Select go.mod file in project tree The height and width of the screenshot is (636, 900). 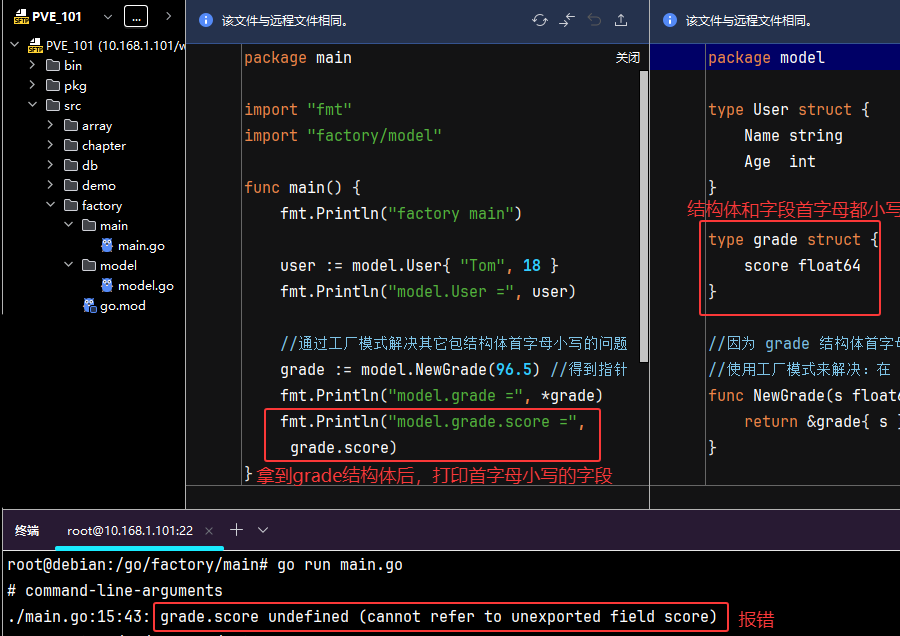pyautogui.click(x=122, y=306)
